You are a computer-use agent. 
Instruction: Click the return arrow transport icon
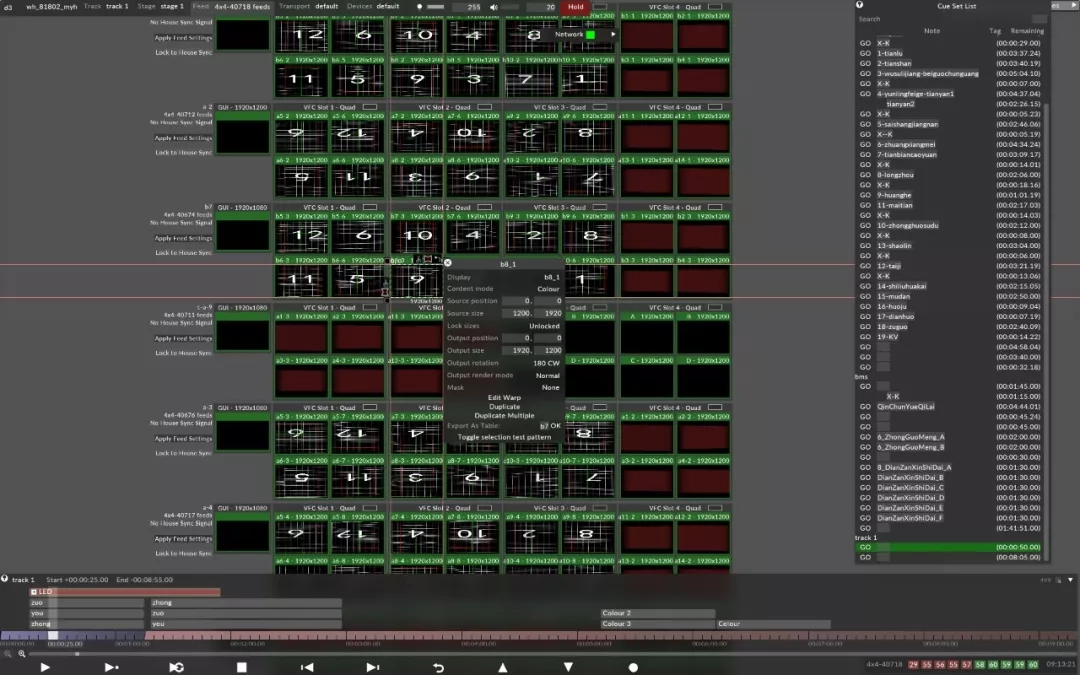tap(438, 667)
